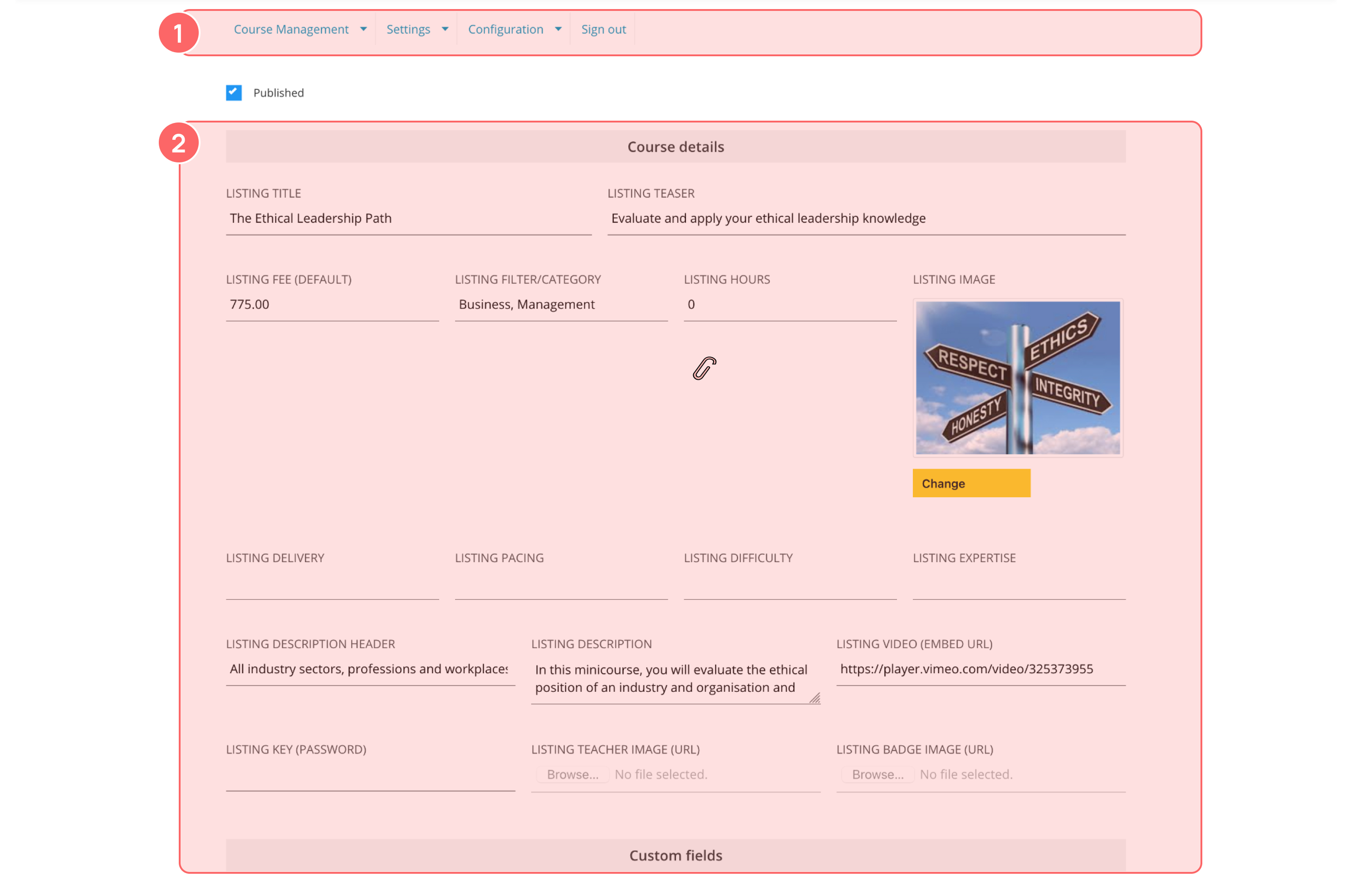
Task: Click the Custom fields section header
Action: pyautogui.click(x=676, y=855)
